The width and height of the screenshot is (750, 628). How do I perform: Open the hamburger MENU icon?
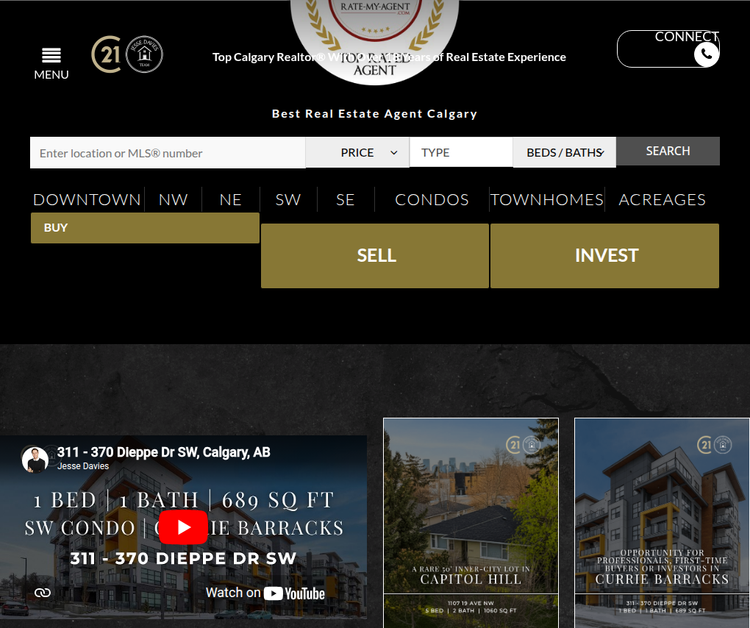51,55
